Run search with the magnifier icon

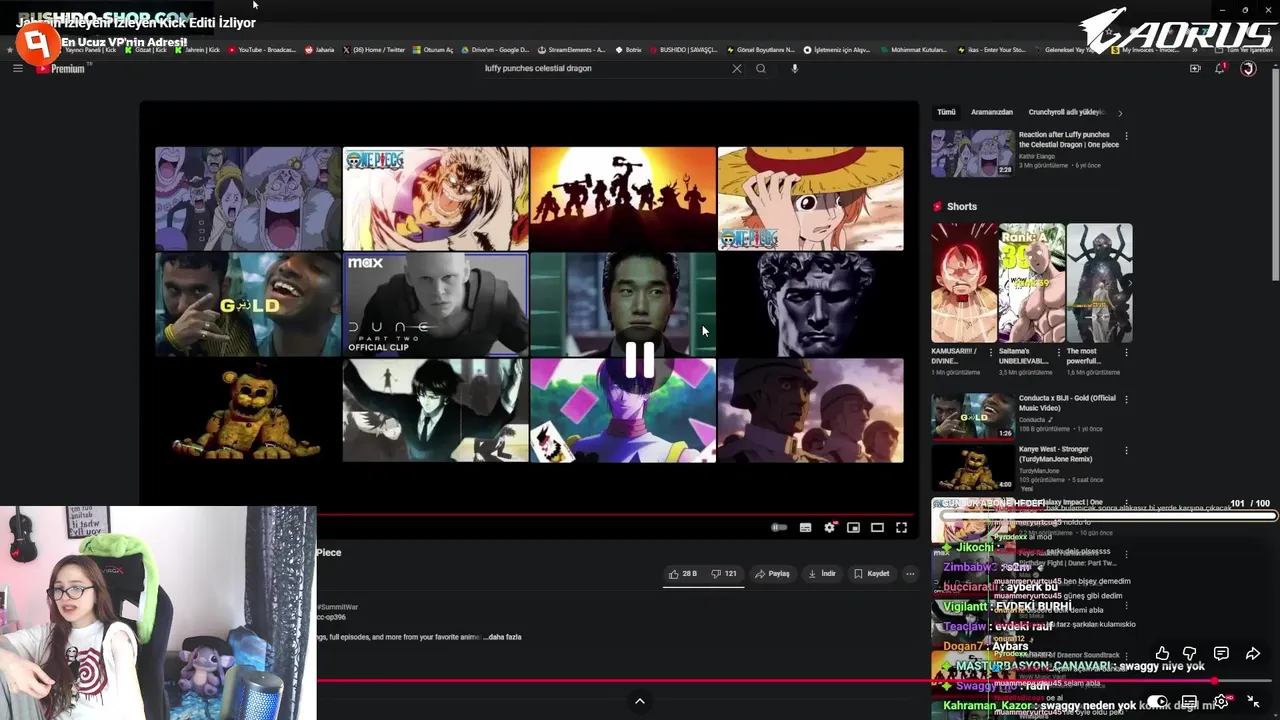(x=761, y=68)
